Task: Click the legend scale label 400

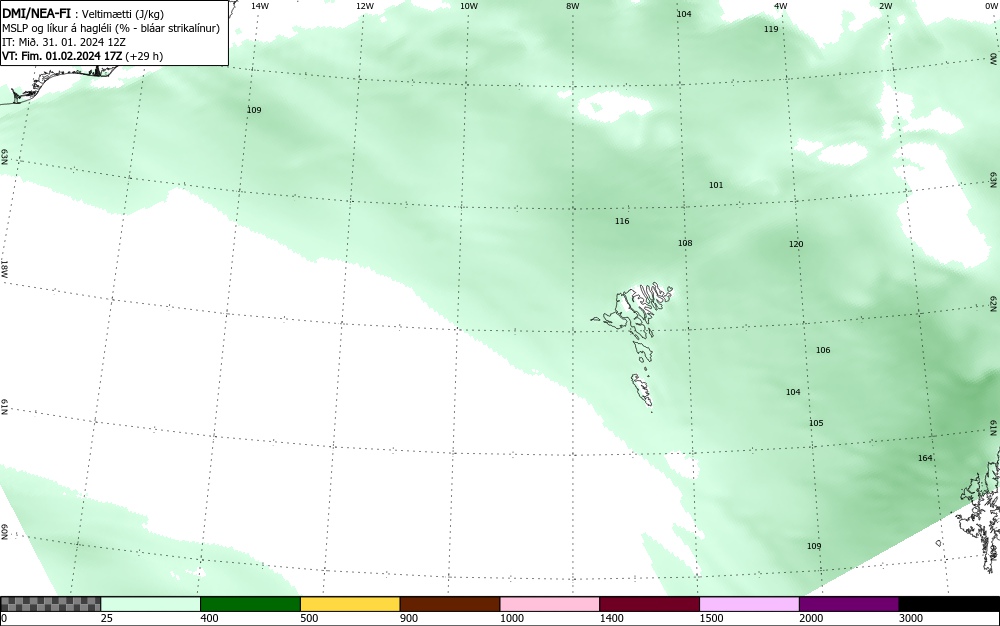Action: point(209,618)
